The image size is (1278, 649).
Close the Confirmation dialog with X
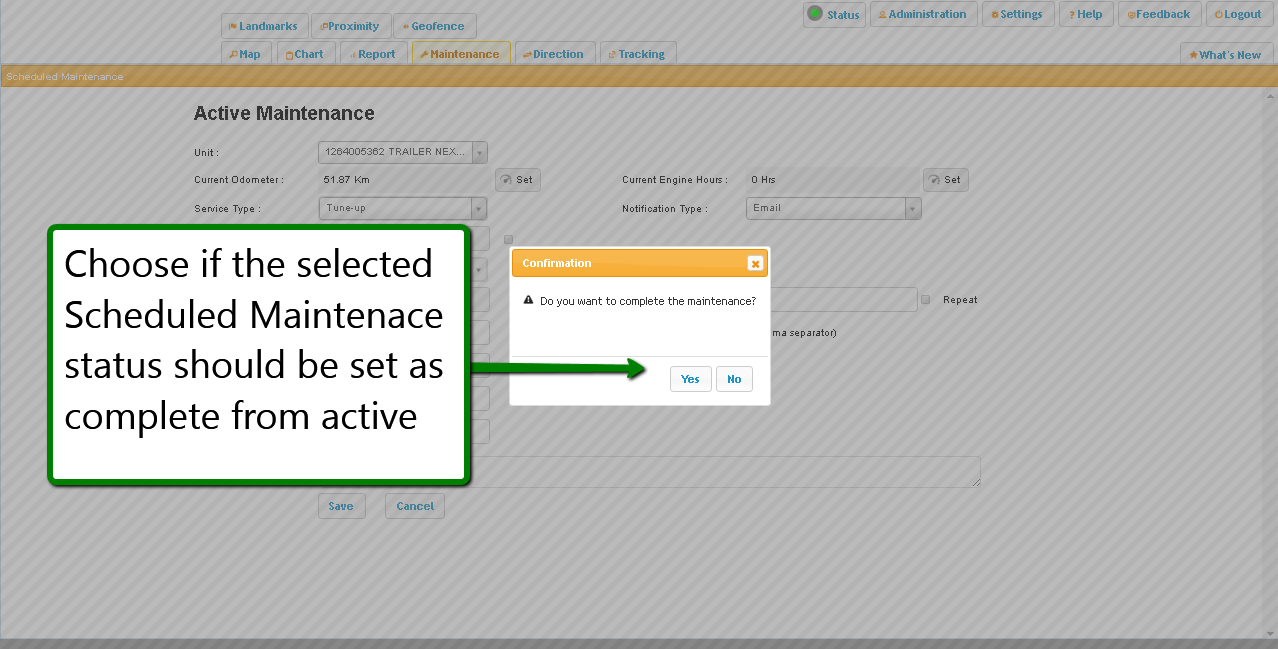755,263
